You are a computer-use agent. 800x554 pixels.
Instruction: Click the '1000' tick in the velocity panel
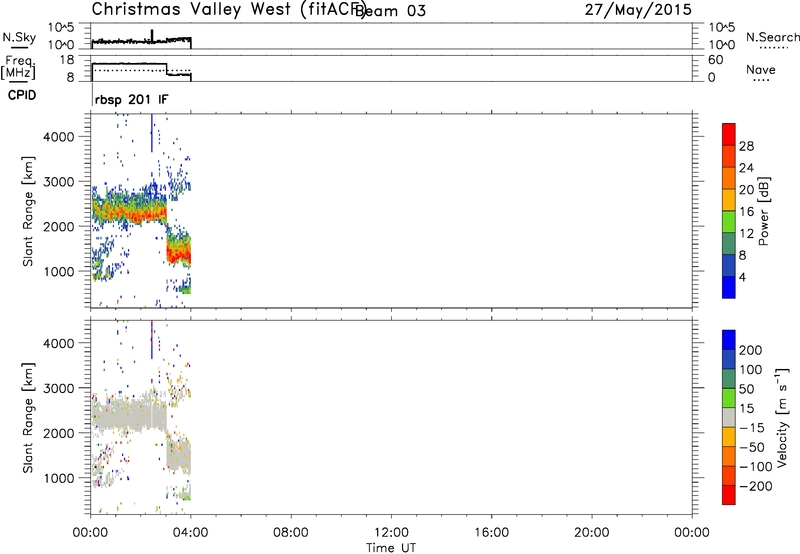(59, 478)
